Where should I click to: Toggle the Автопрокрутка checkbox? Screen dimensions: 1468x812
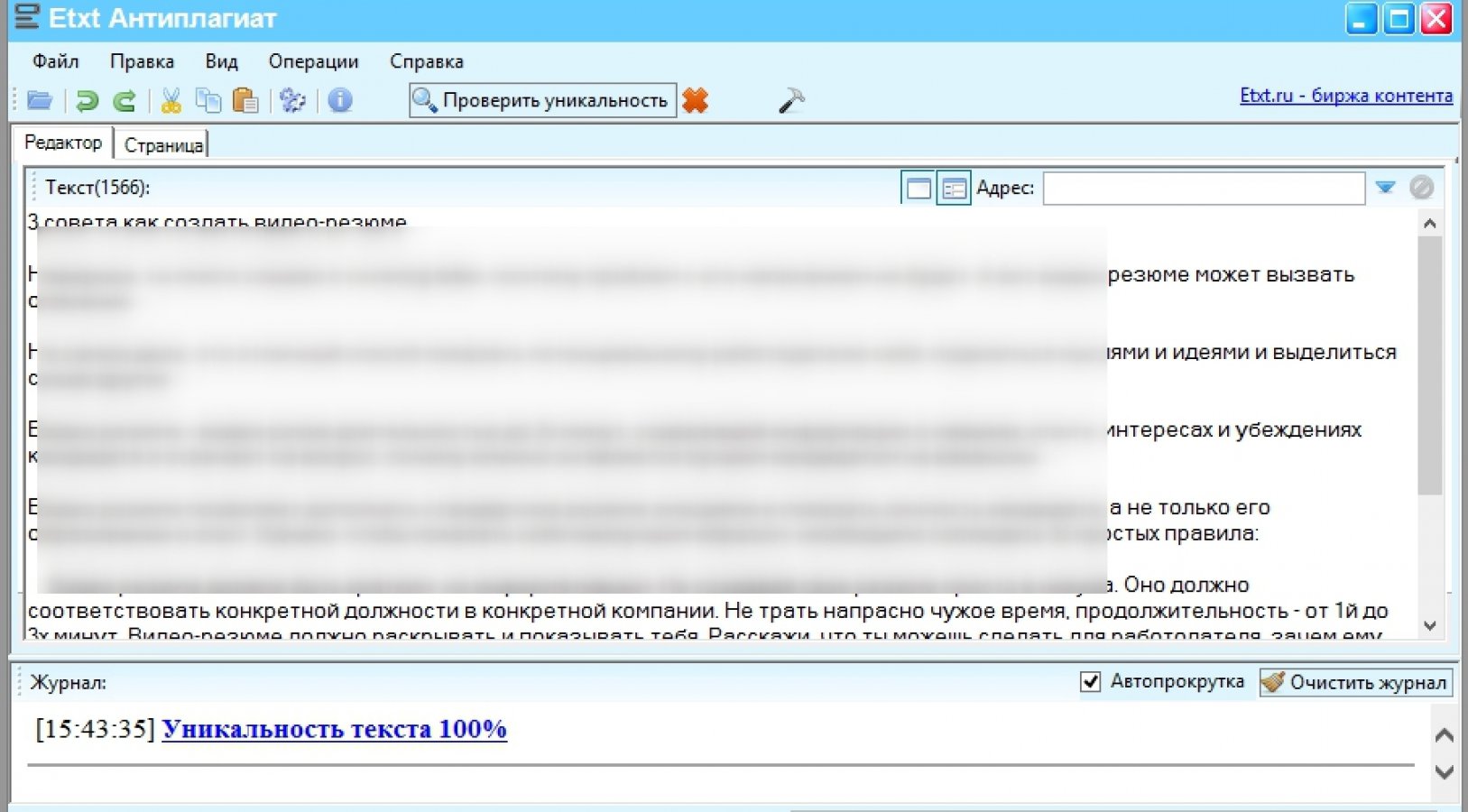tap(1090, 682)
